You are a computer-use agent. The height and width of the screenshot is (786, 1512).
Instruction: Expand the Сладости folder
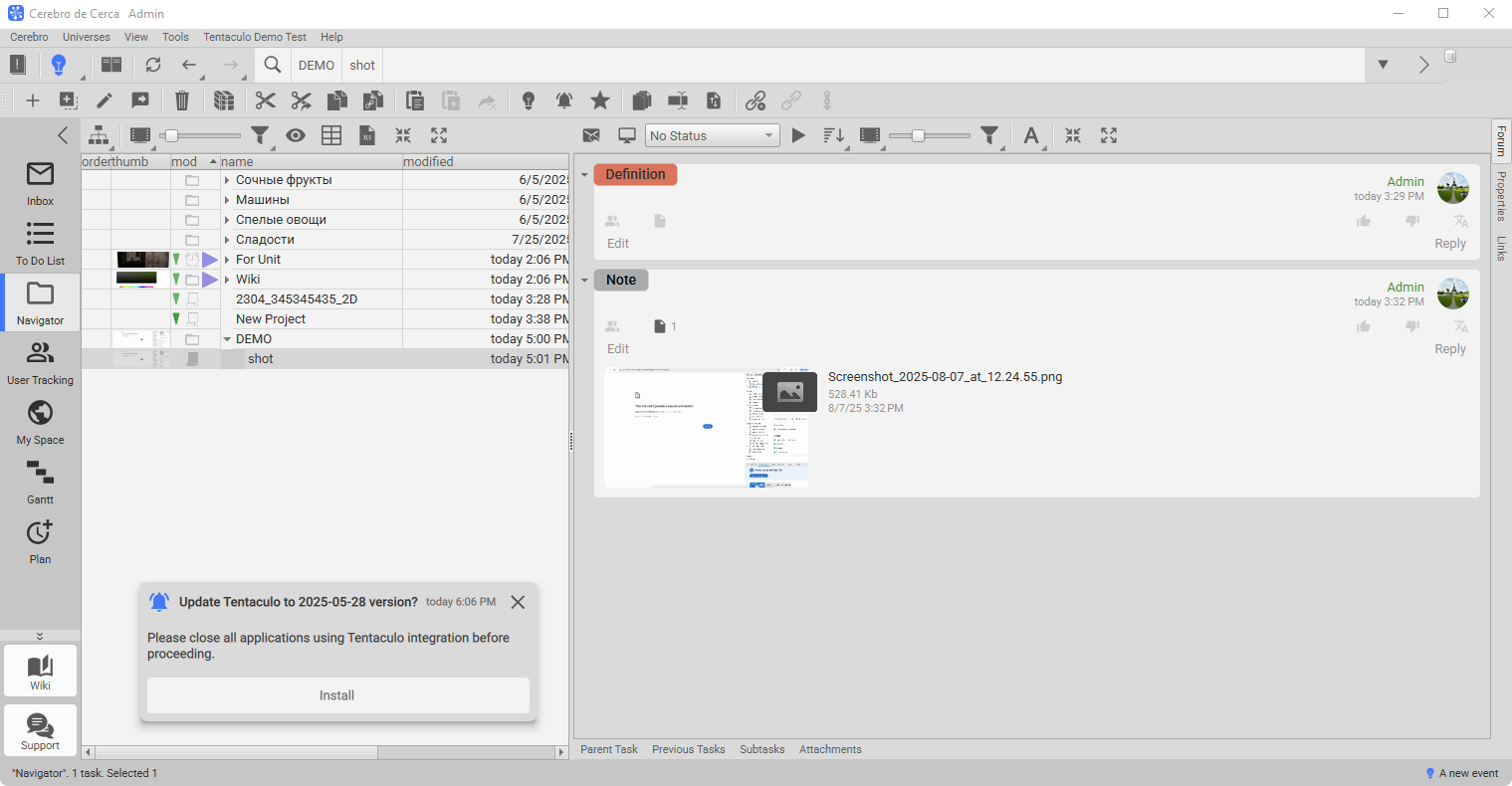click(x=227, y=240)
